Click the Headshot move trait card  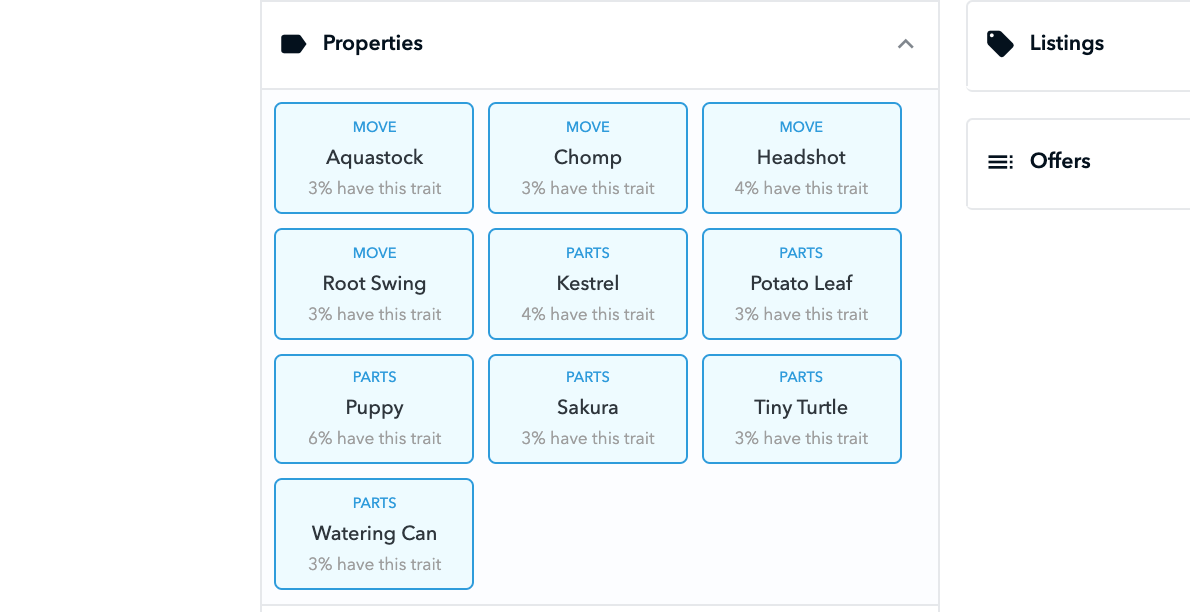coord(801,158)
